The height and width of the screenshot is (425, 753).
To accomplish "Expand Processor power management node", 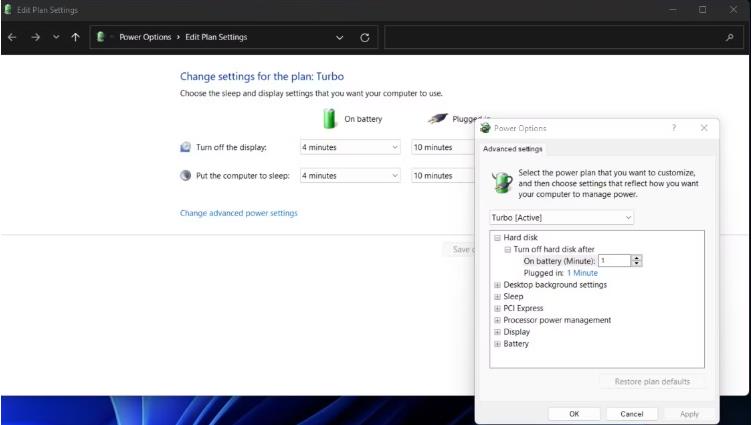I will tap(498, 320).
